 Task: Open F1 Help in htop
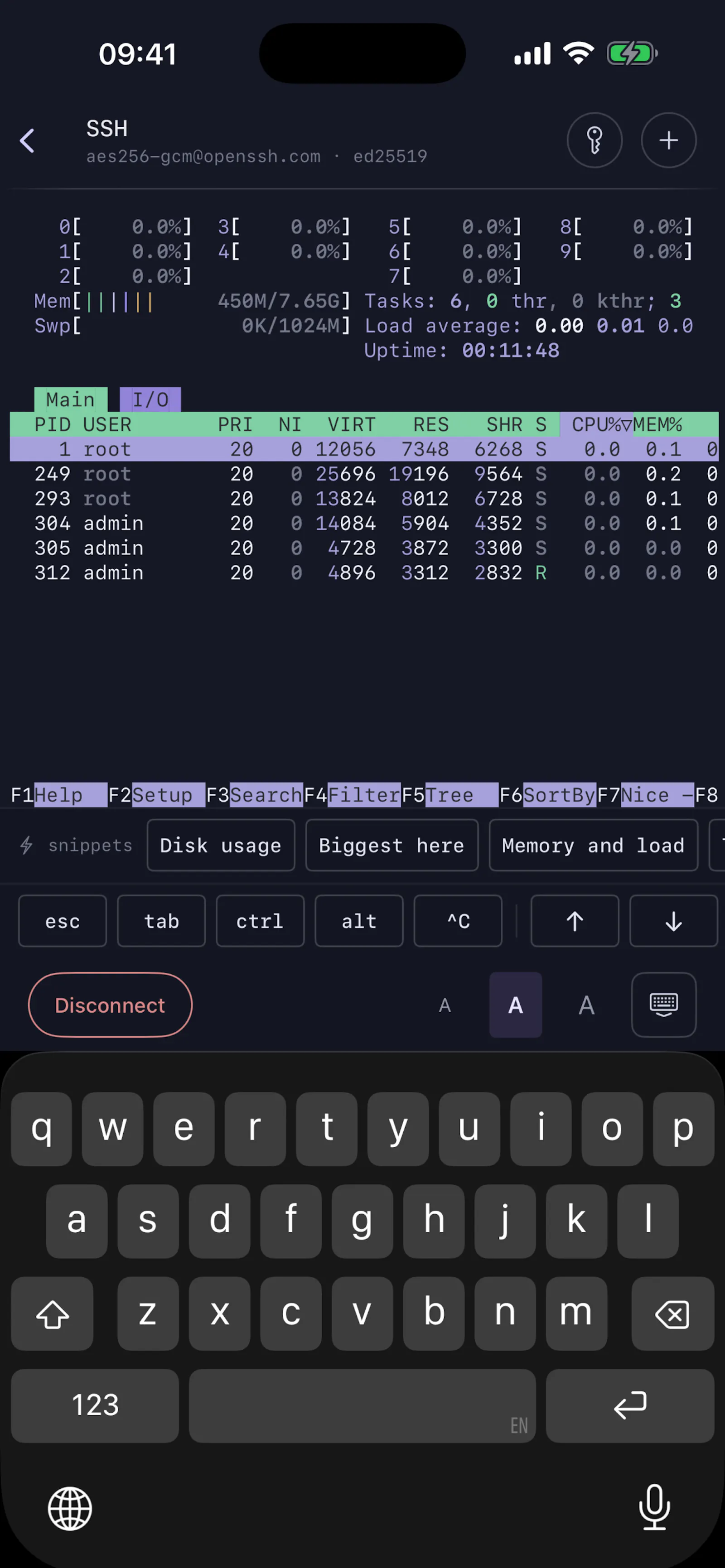point(58,795)
